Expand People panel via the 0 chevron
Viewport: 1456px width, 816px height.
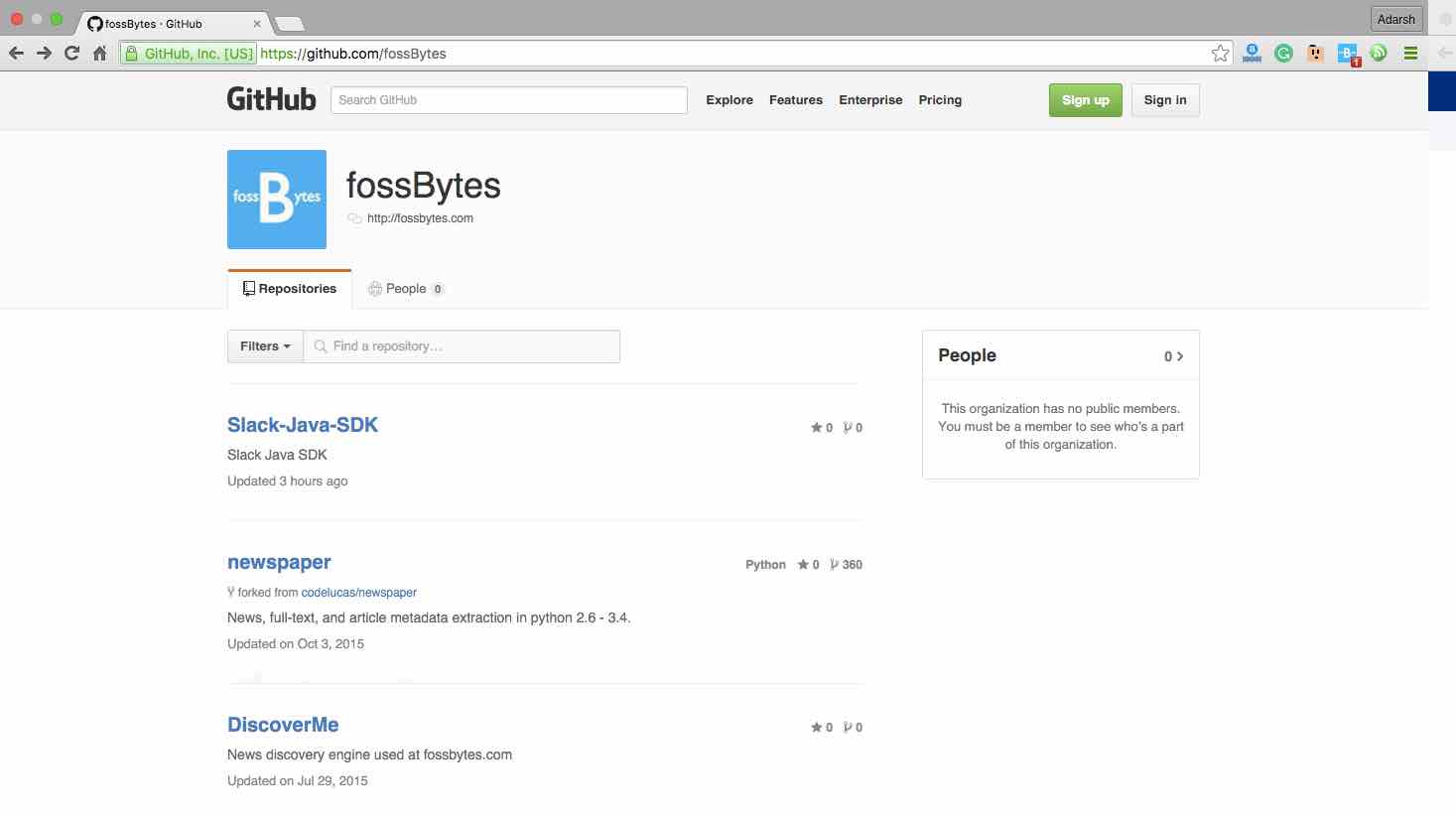click(1173, 356)
